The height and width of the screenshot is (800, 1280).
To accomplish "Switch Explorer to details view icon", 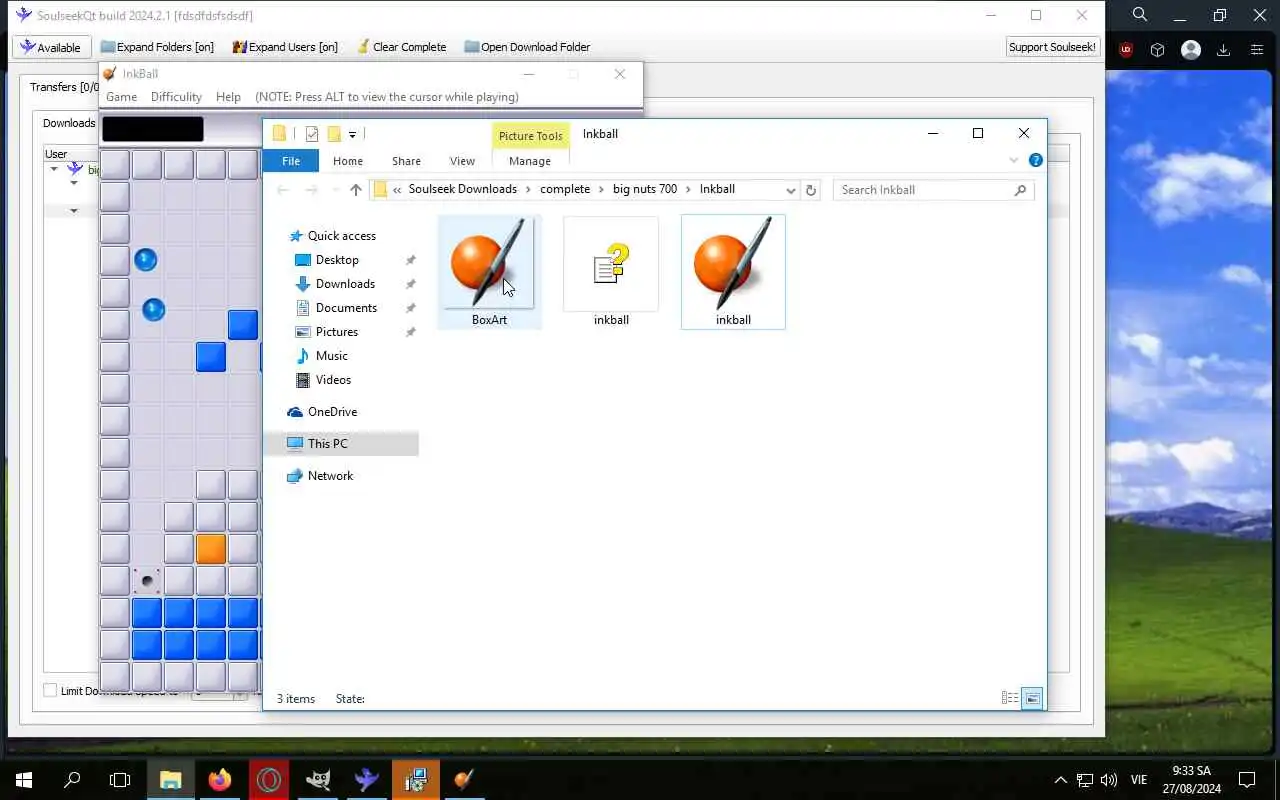I will coord(1010,698).
